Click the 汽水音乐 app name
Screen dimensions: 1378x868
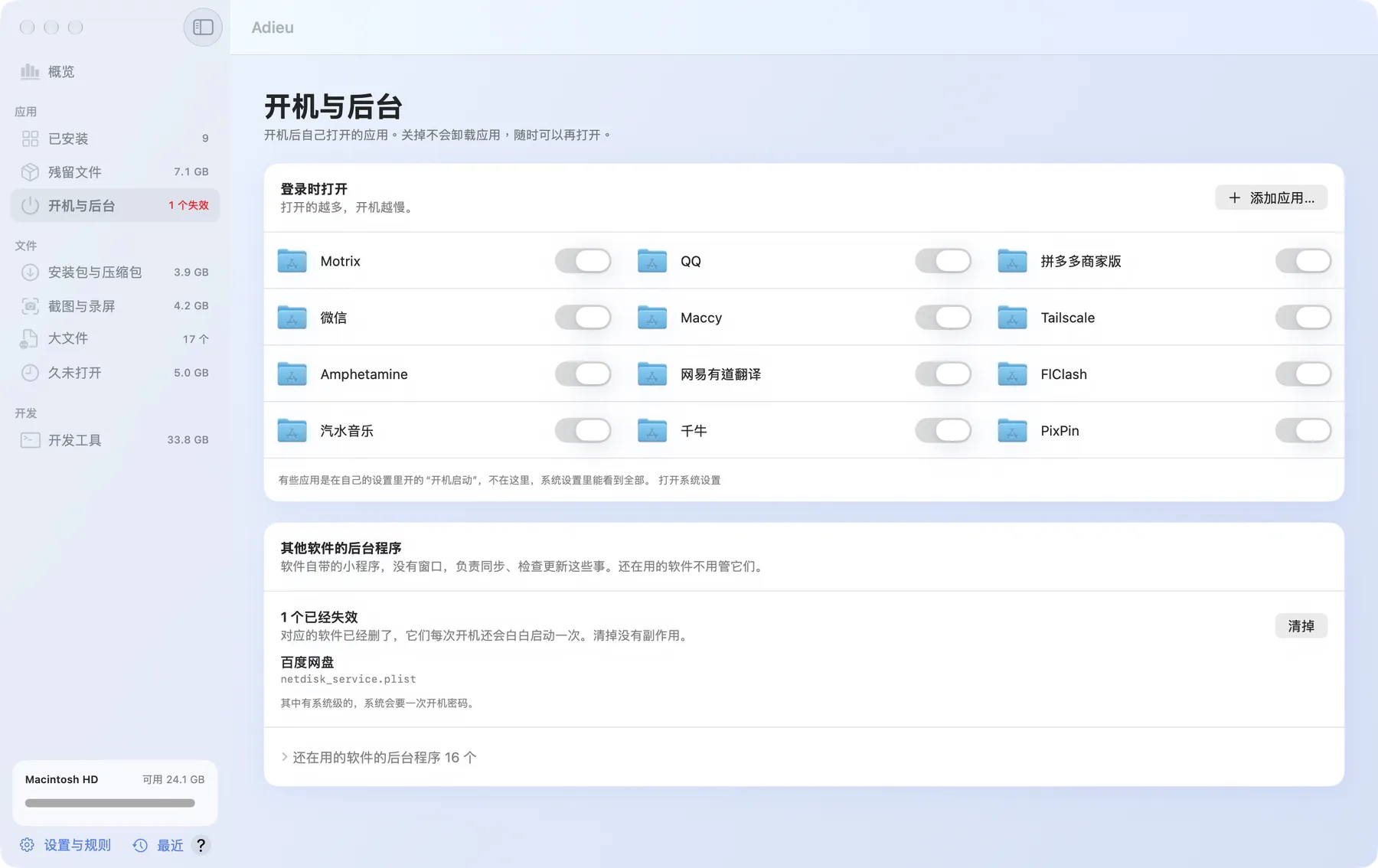[x=347, y=431]
